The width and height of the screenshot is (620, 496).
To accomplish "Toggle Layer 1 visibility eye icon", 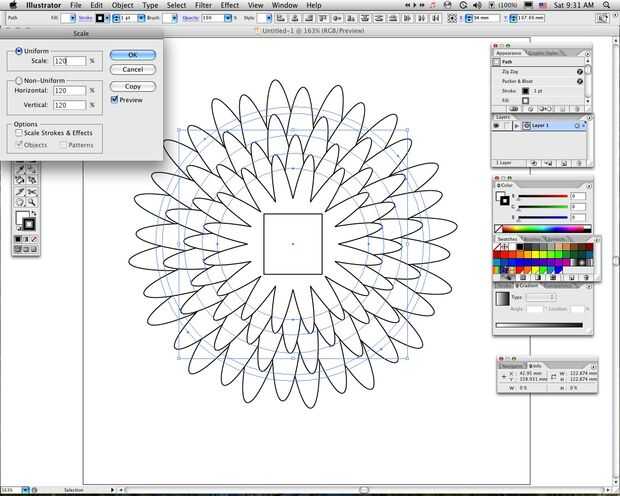I will 496,126.
